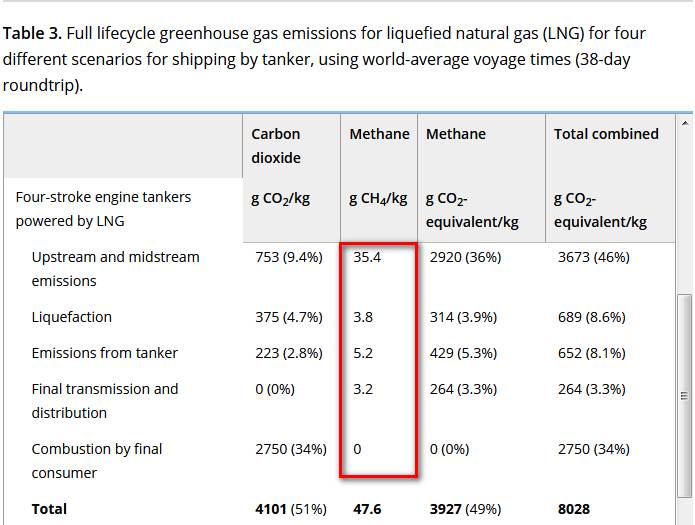Screen dimensions: 695x525
Task: Click the table's vertical scrollbar thumb
Action: coord(685,396)
